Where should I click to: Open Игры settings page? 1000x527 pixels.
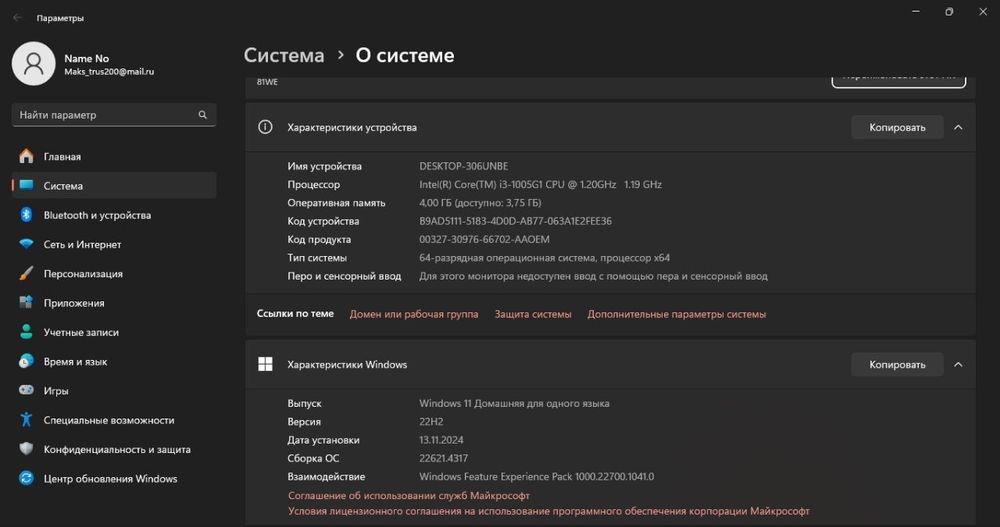[114, 390]
